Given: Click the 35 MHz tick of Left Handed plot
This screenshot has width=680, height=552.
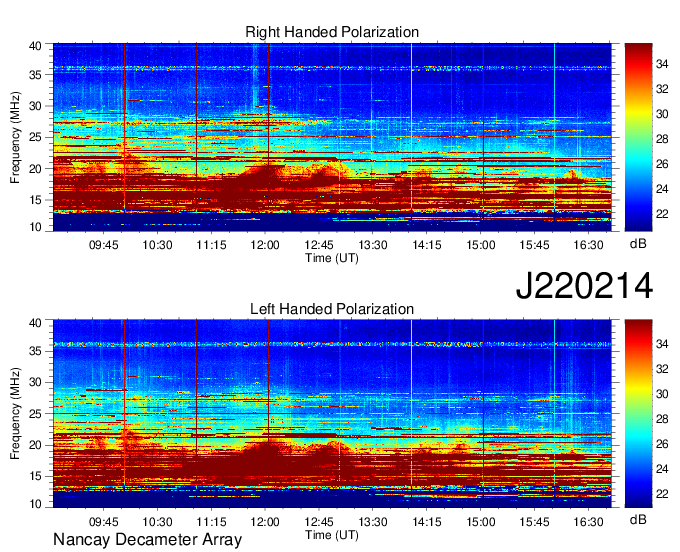Looking at the screenshot, I should pos(35,351).
